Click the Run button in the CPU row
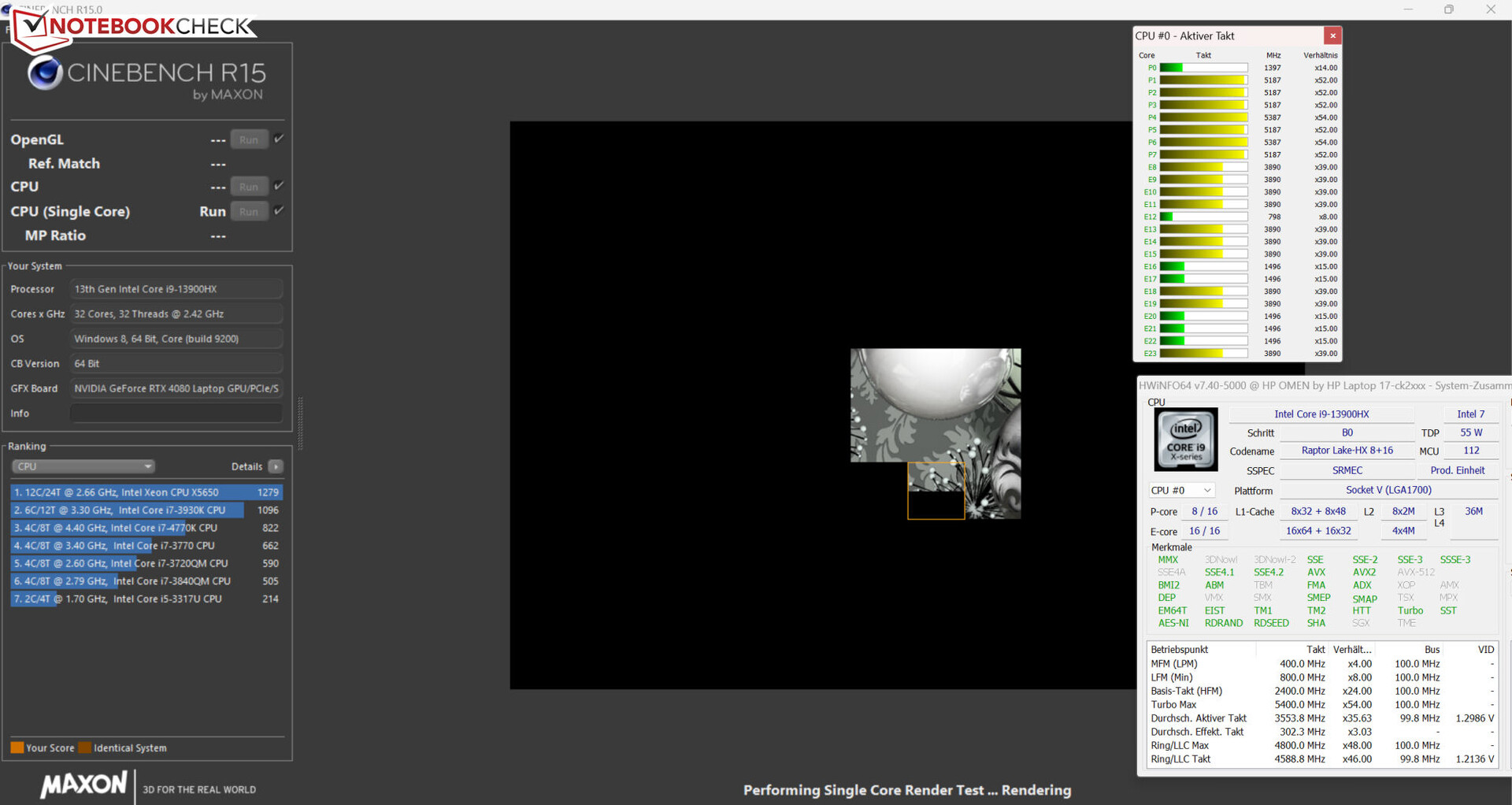Image resolution: width=1512 pixels, height=805 pixels. 249,187
